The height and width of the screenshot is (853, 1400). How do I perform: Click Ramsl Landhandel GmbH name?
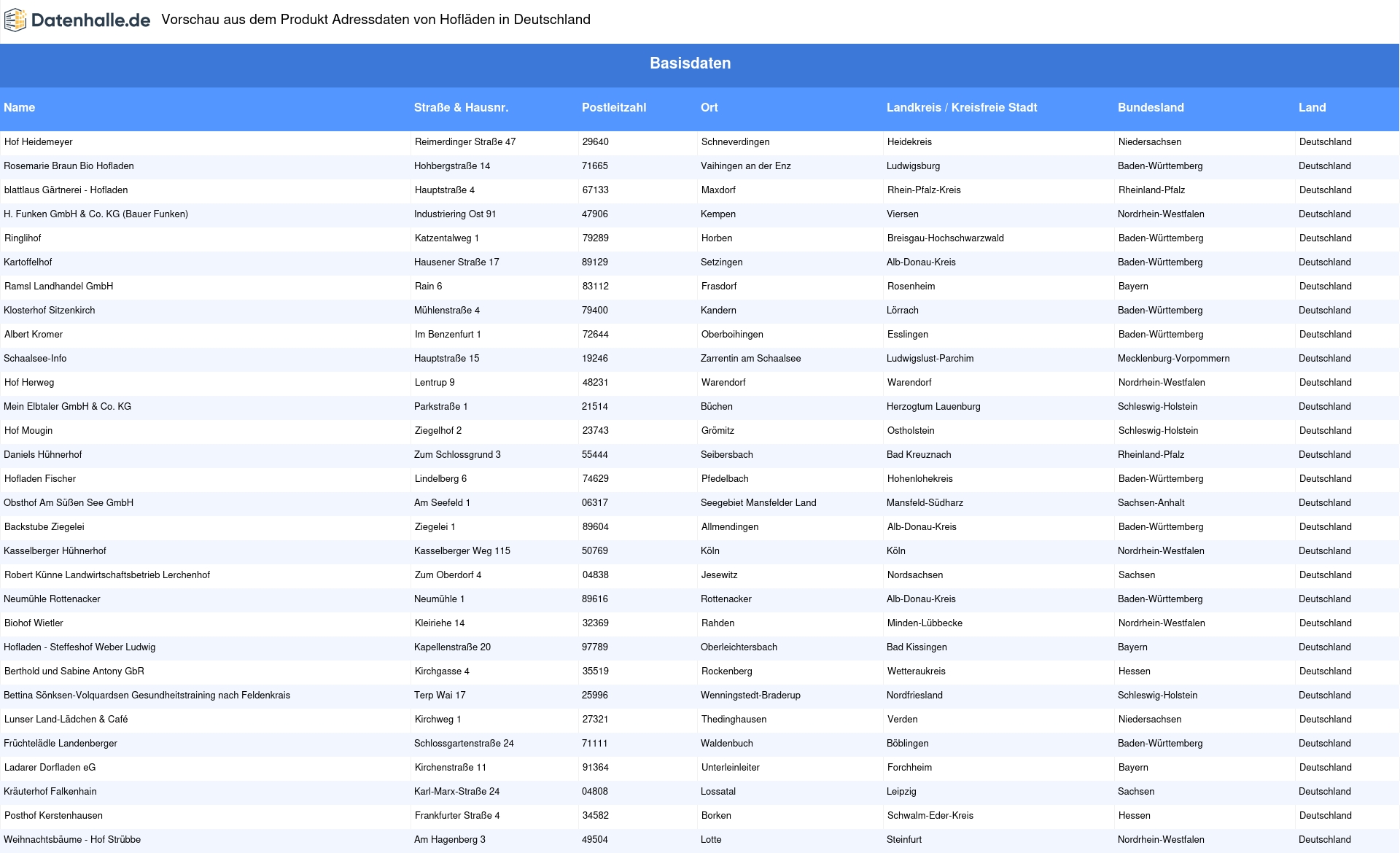coord(58,287)
